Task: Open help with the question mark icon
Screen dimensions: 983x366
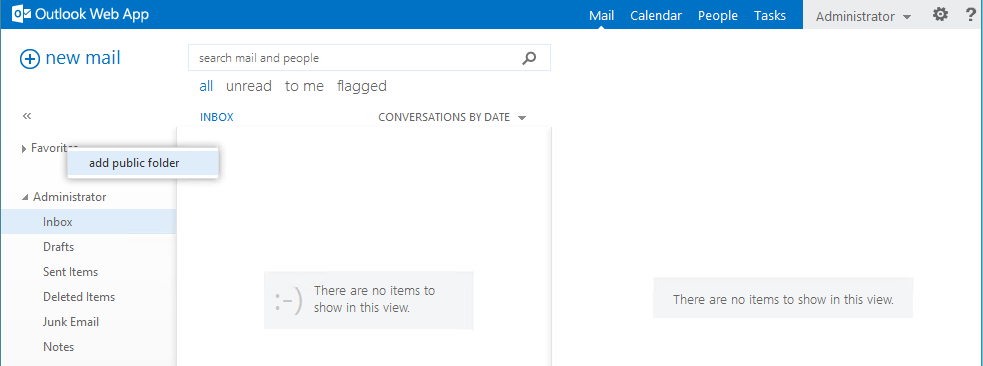Action: click(x=971, y=14)
